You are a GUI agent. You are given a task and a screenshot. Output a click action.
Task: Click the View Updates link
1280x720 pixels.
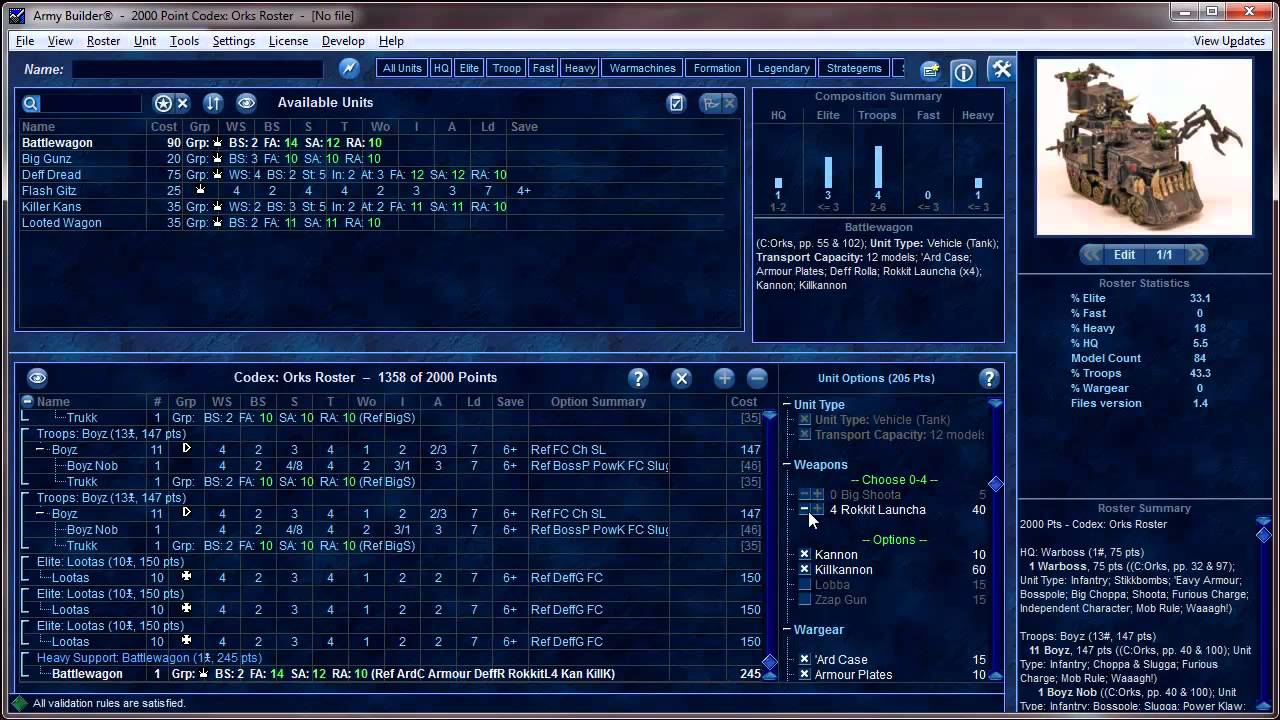click(1229, 41)
